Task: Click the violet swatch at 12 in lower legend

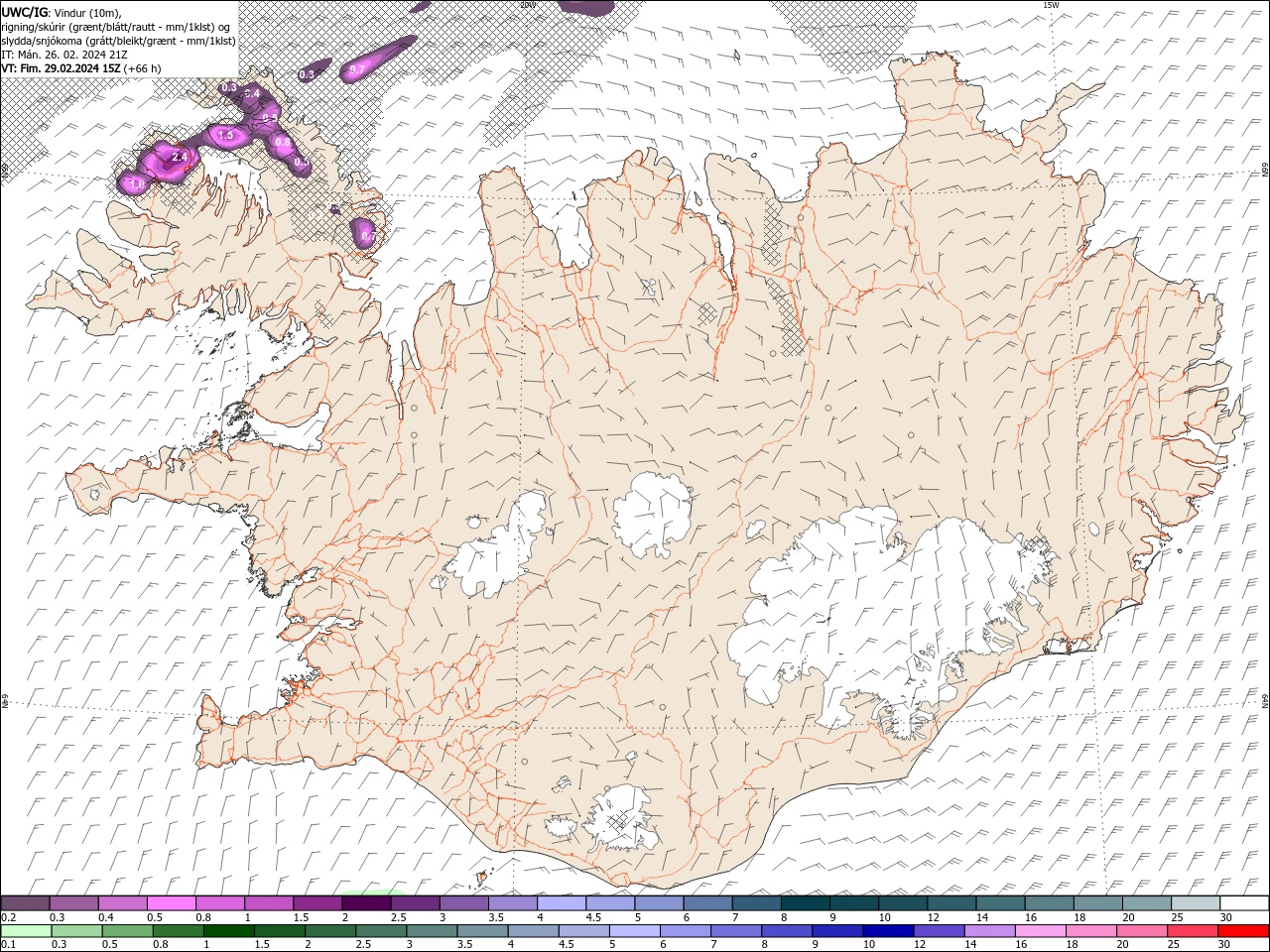Action: click(938, 931)
